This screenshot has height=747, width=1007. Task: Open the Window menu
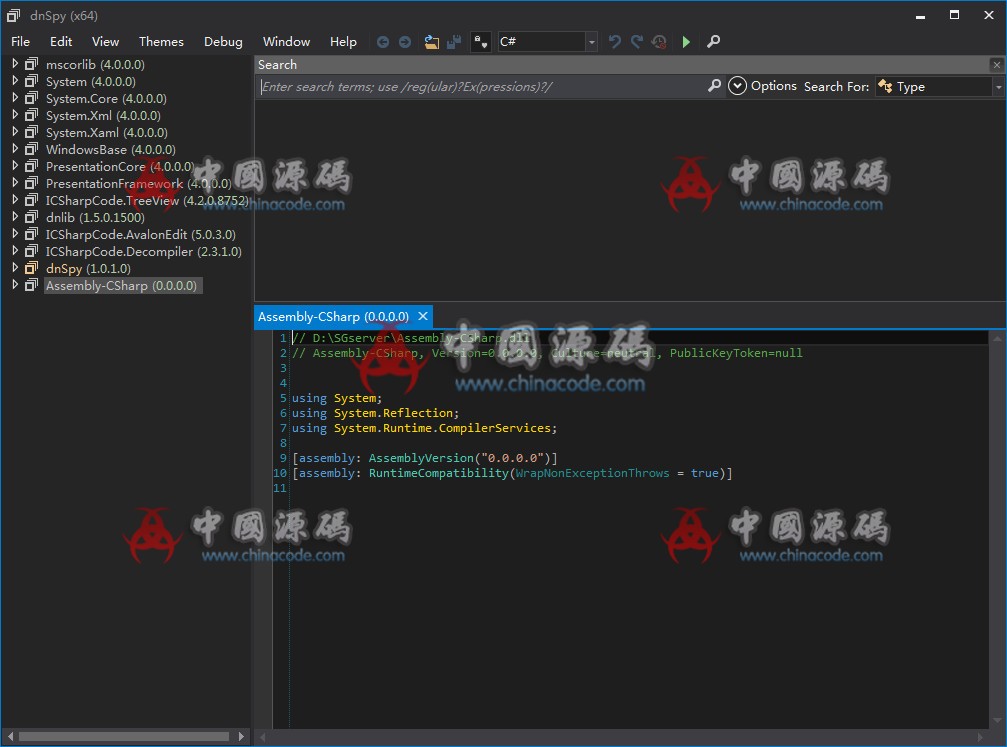coord(286,42)
